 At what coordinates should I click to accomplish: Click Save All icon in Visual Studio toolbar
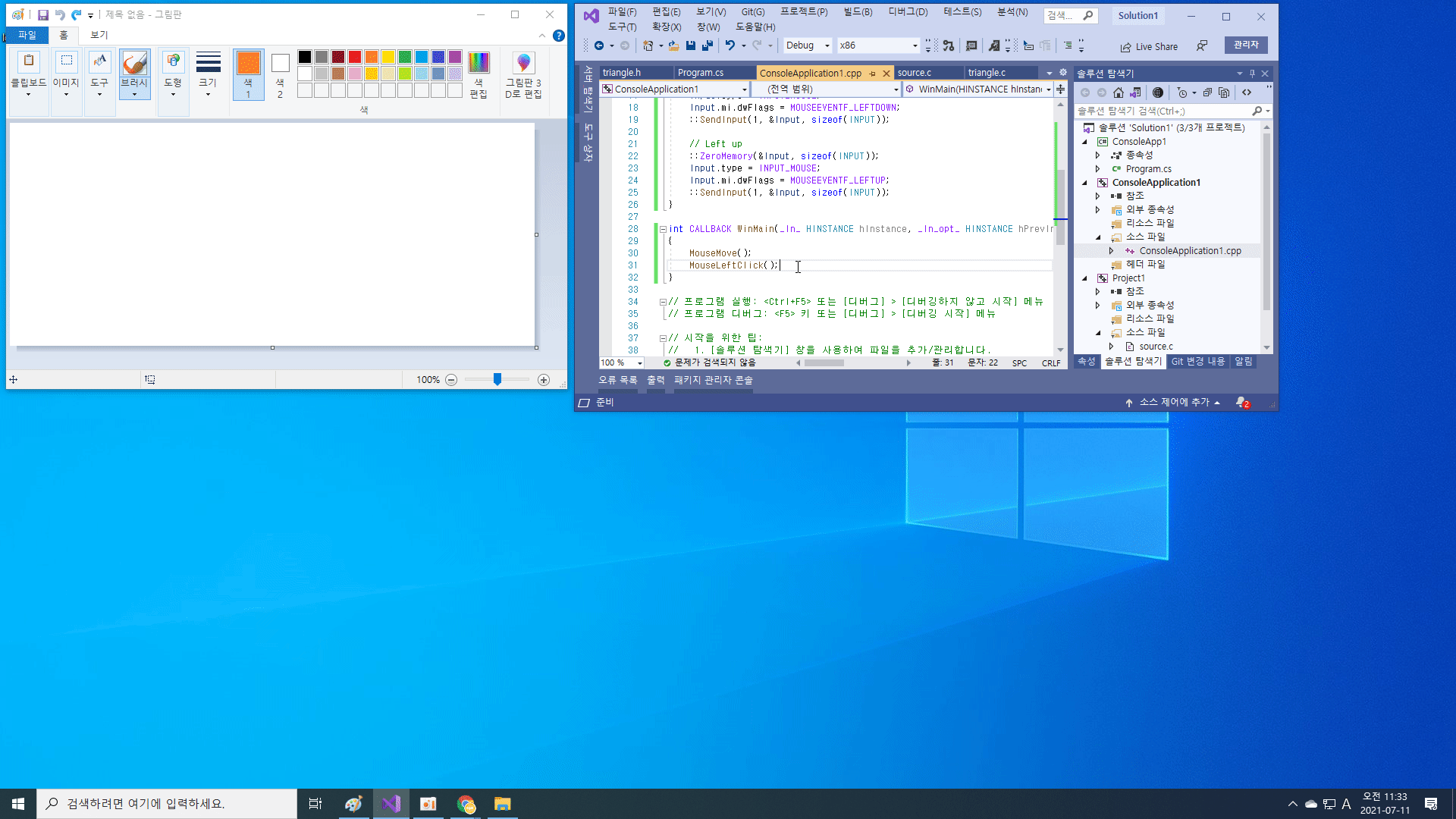coord(707,45)
